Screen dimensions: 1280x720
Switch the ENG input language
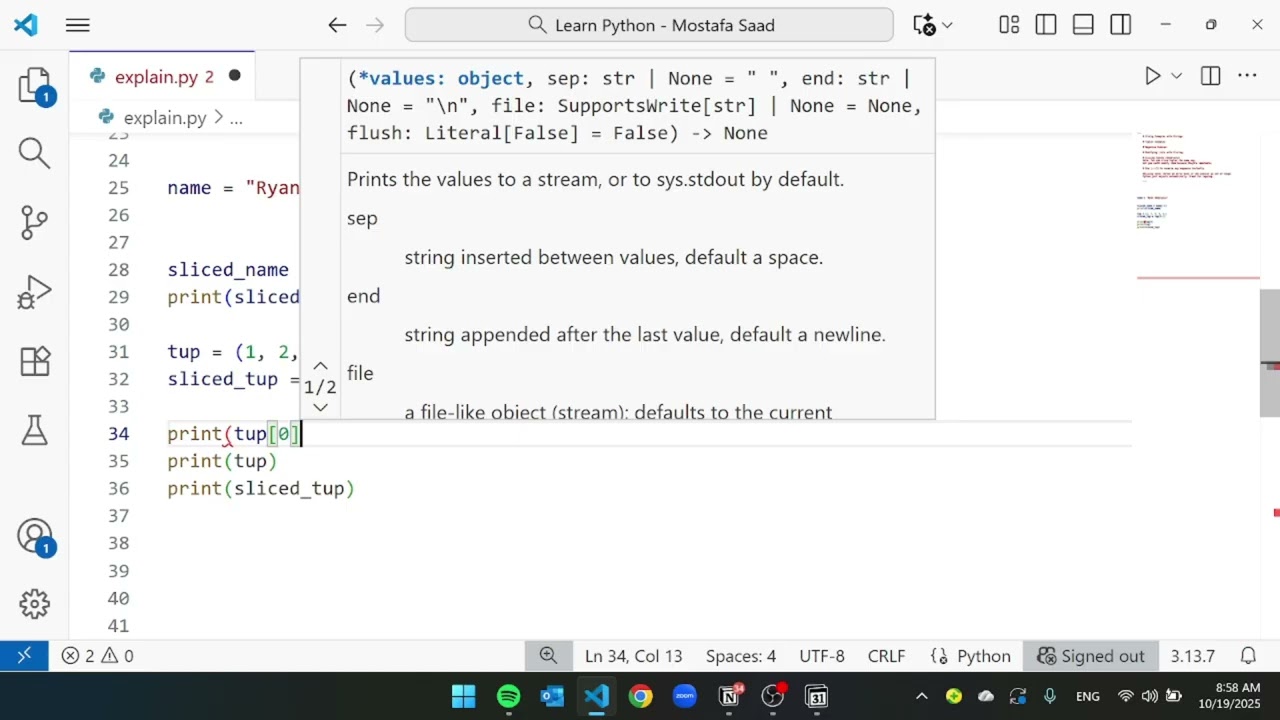[1088, 696]
